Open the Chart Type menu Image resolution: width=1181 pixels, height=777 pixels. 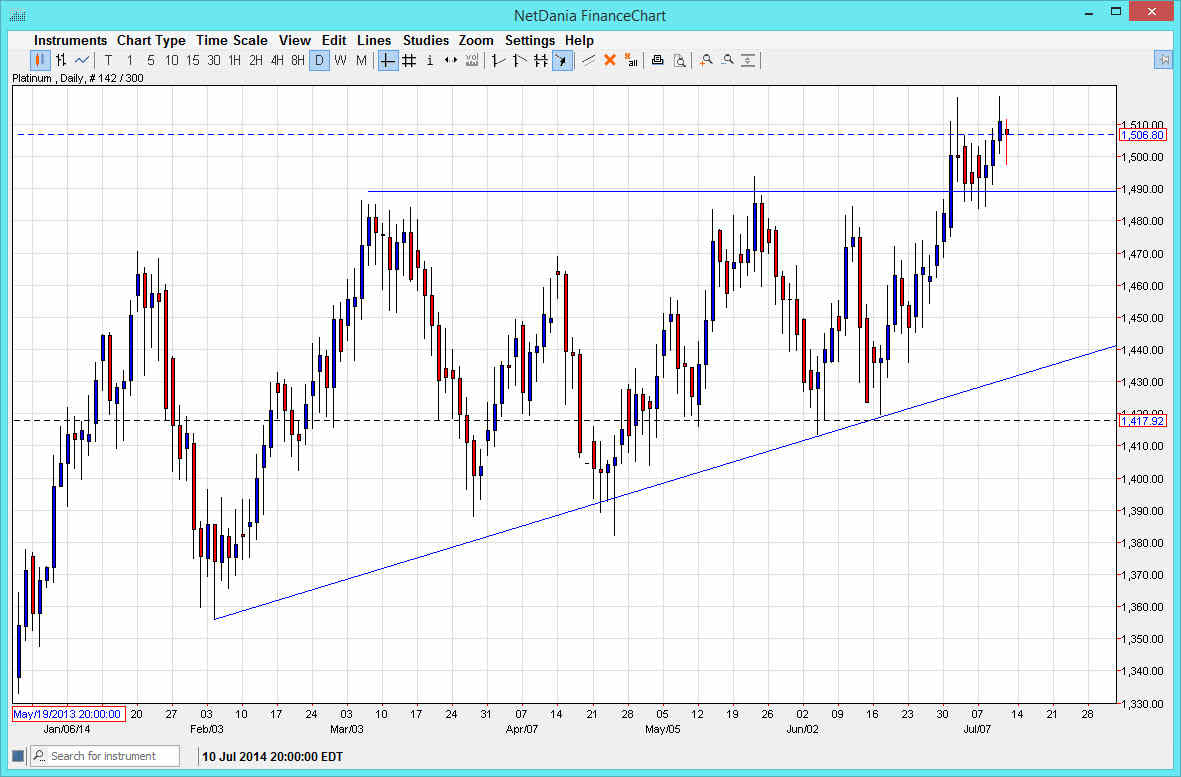coord(151,41)
